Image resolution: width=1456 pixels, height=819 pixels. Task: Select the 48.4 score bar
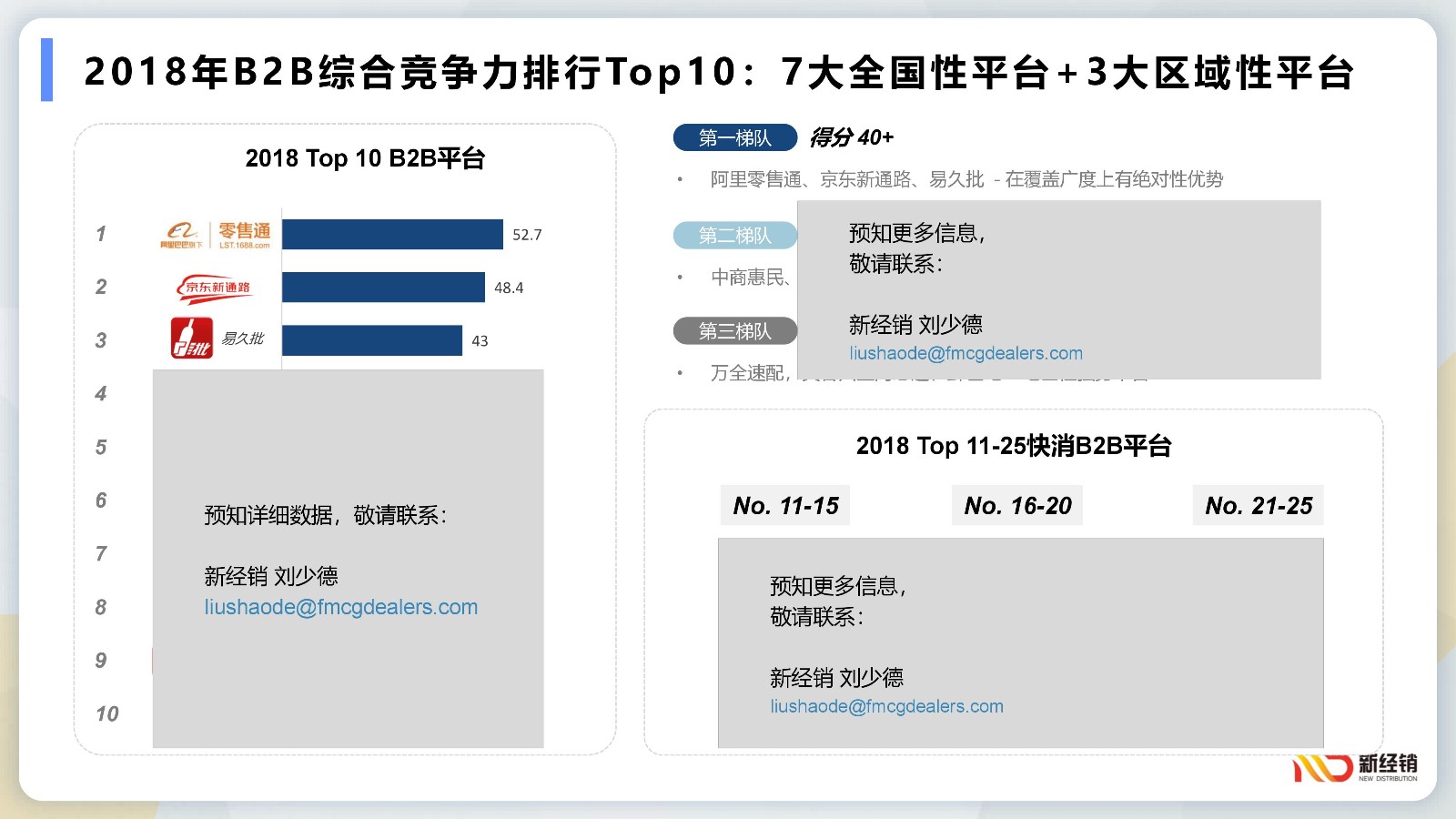[383, 288]
